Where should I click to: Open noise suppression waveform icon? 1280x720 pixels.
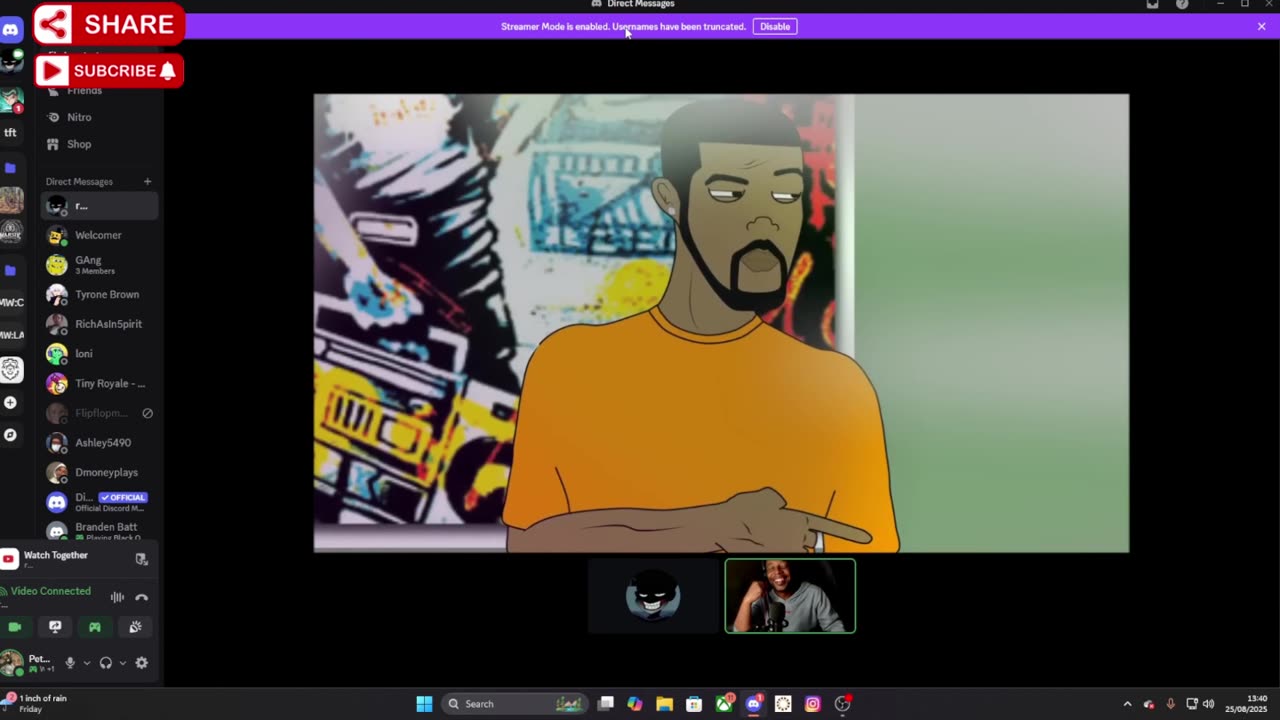(x=117, y=597)
